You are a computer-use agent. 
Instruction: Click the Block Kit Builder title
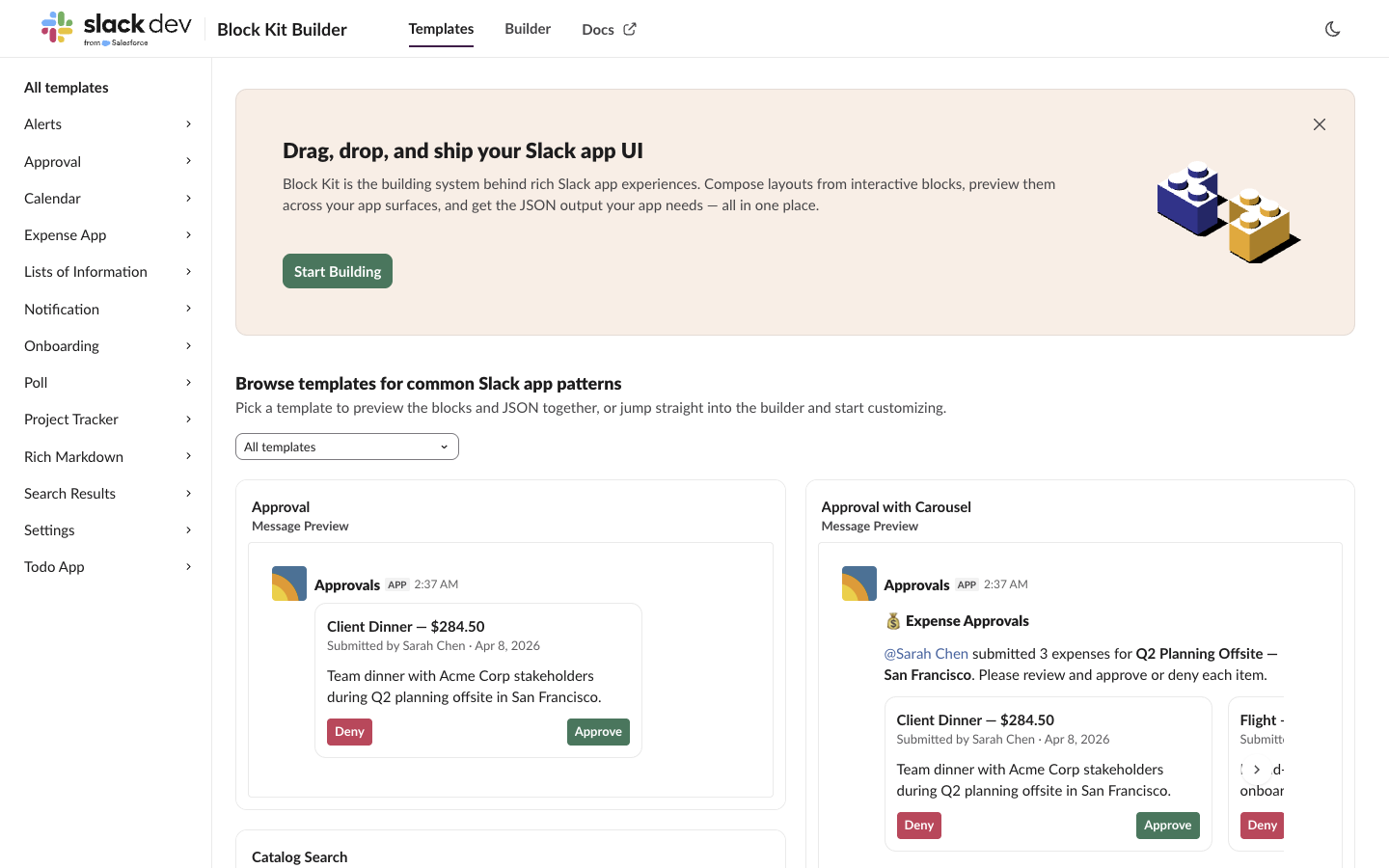click(x=282, y=30)
